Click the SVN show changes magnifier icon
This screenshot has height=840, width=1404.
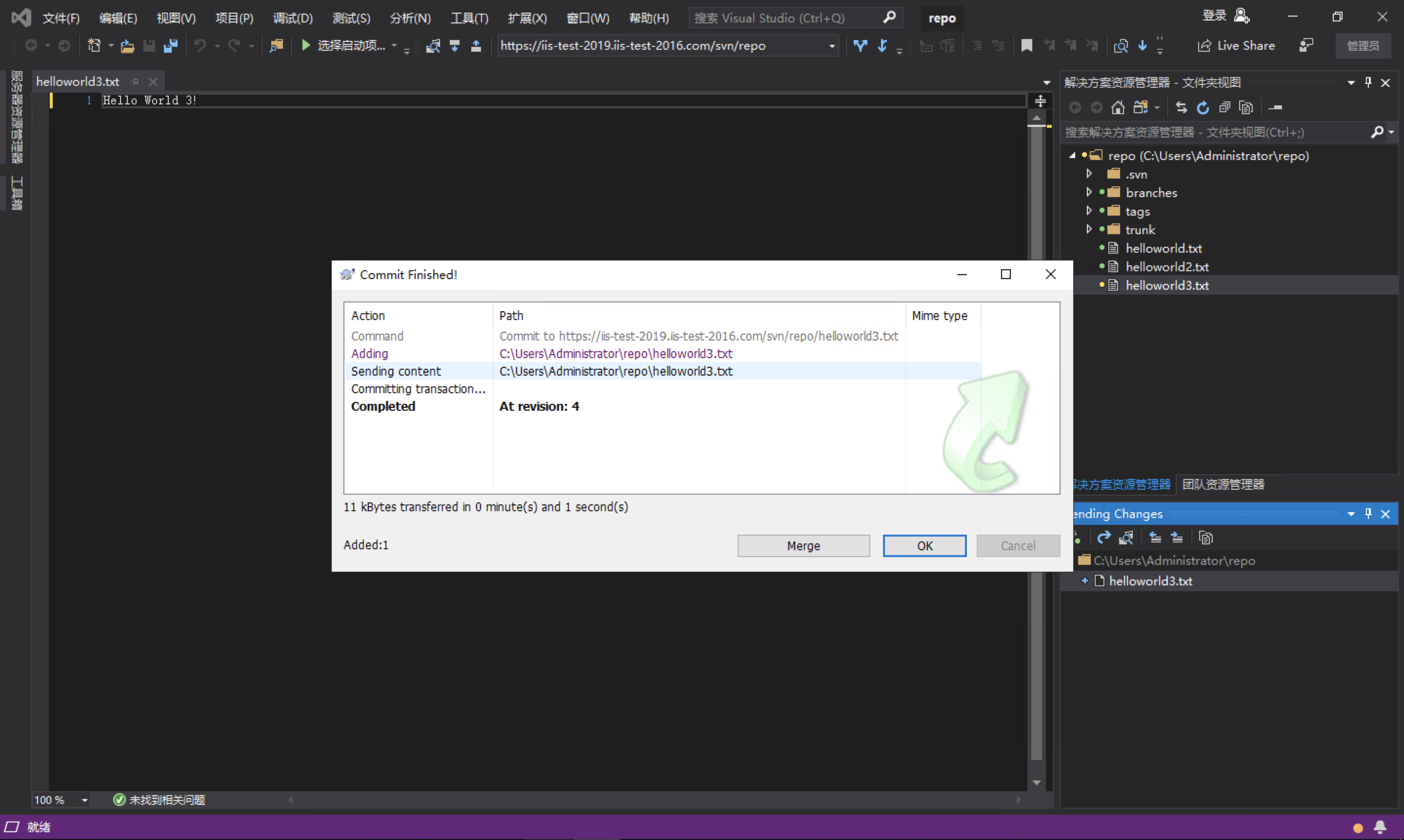(433, 46)
